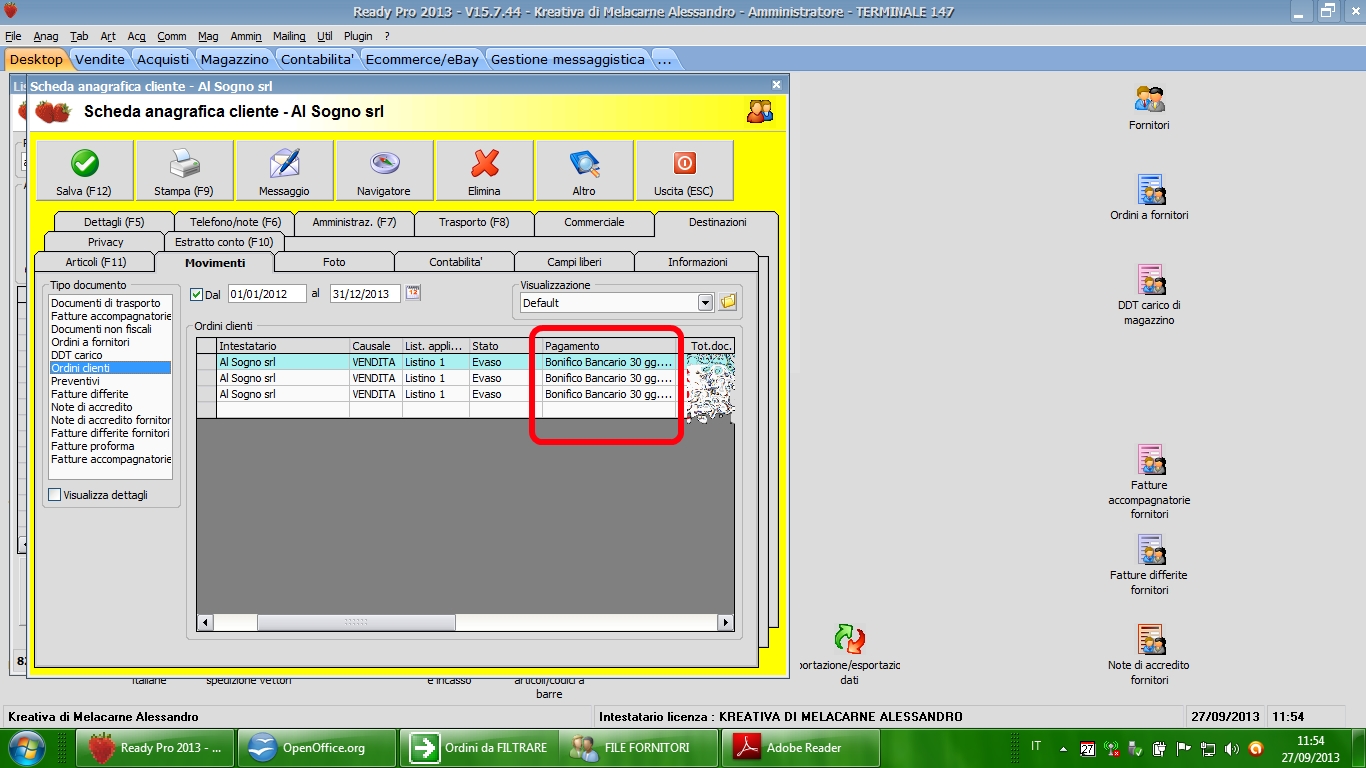Open the Plugin menu
Screen dimensions: 1366x768
point(358,36)
